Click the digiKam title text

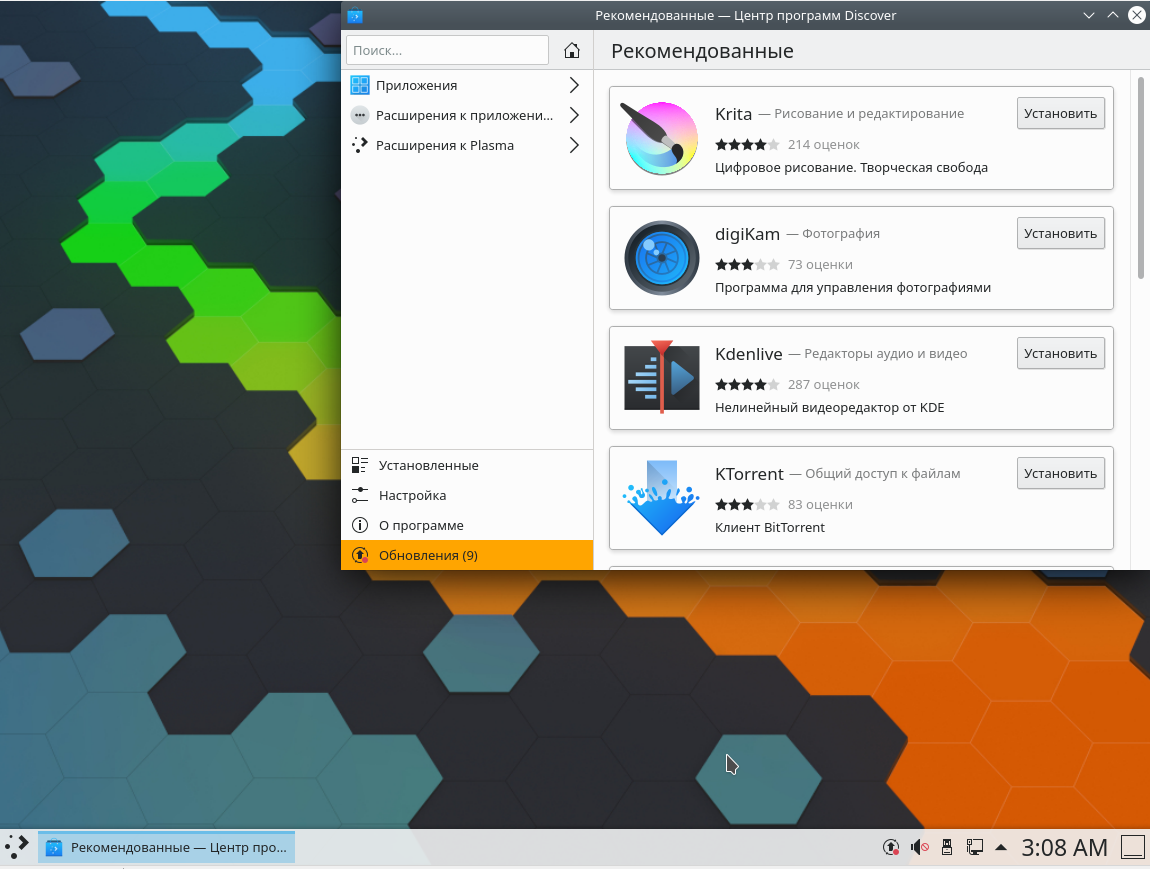click(747, 234)
